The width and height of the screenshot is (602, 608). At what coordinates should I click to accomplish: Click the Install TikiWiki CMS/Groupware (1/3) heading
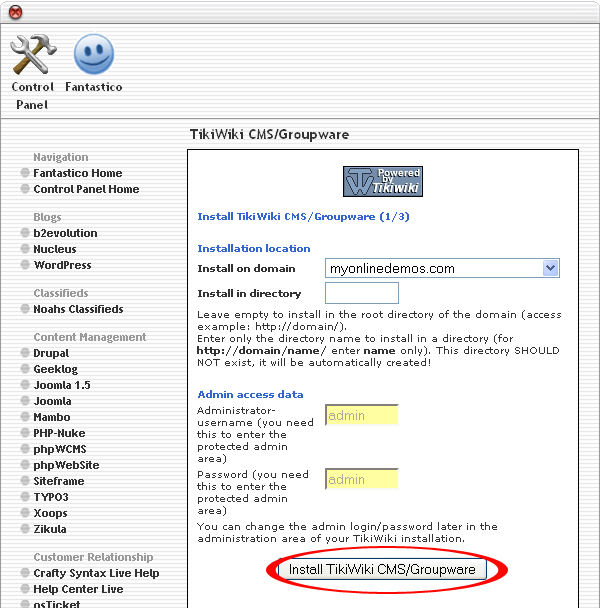tap(303, 216)
